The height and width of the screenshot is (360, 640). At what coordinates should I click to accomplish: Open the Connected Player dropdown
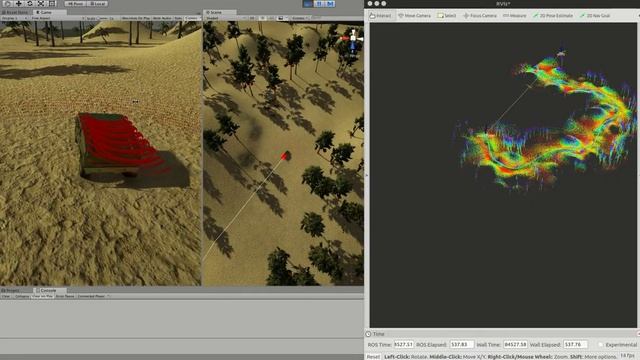93,296
